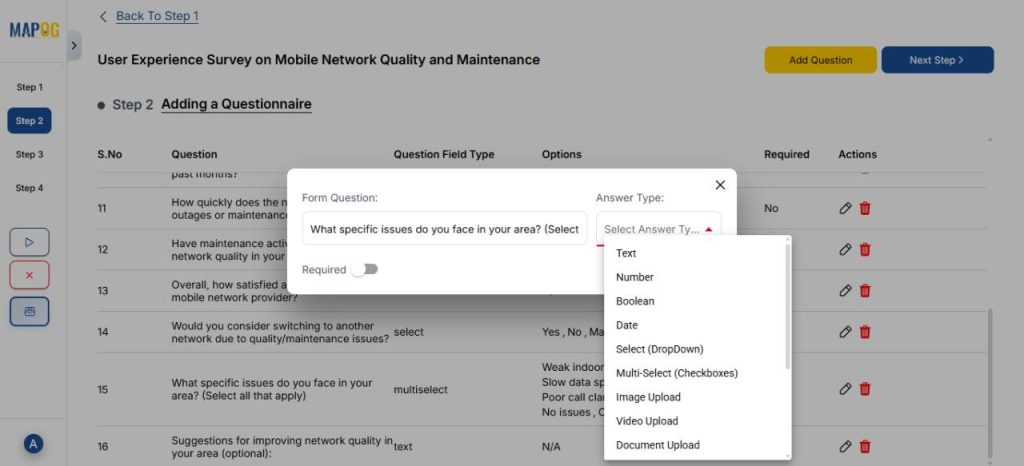Edit question 12 with pencil icon
The width and height of the screenshot is (1024, 466).
pos(845,249)
